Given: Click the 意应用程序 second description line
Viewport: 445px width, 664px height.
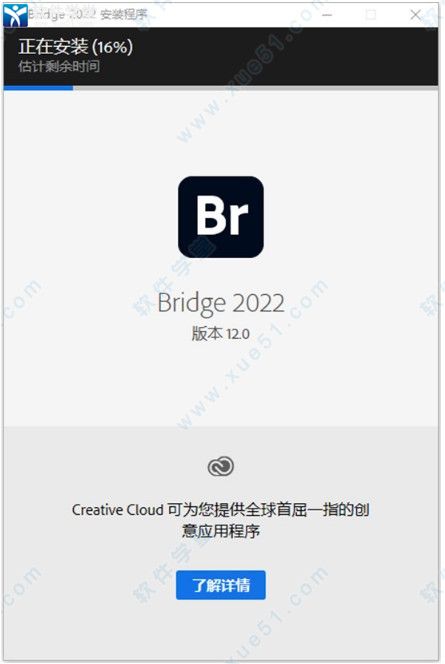Looking at the screenshot, I should (221, 531).
